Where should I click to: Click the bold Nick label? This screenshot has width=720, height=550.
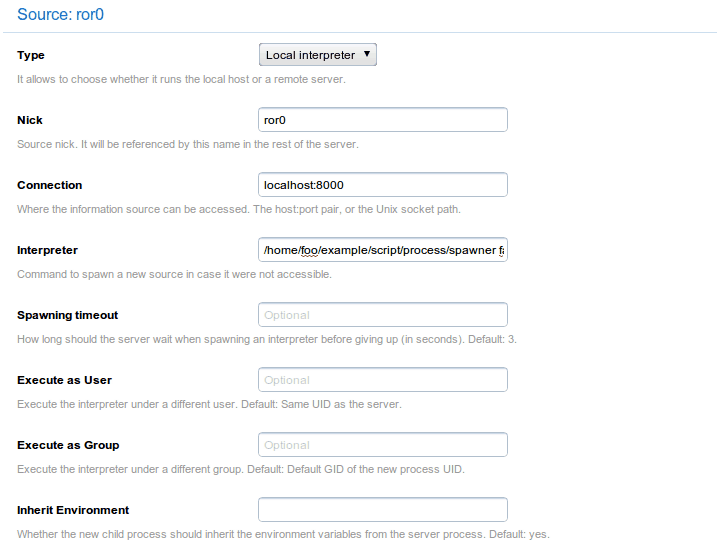tap(30, 120)
